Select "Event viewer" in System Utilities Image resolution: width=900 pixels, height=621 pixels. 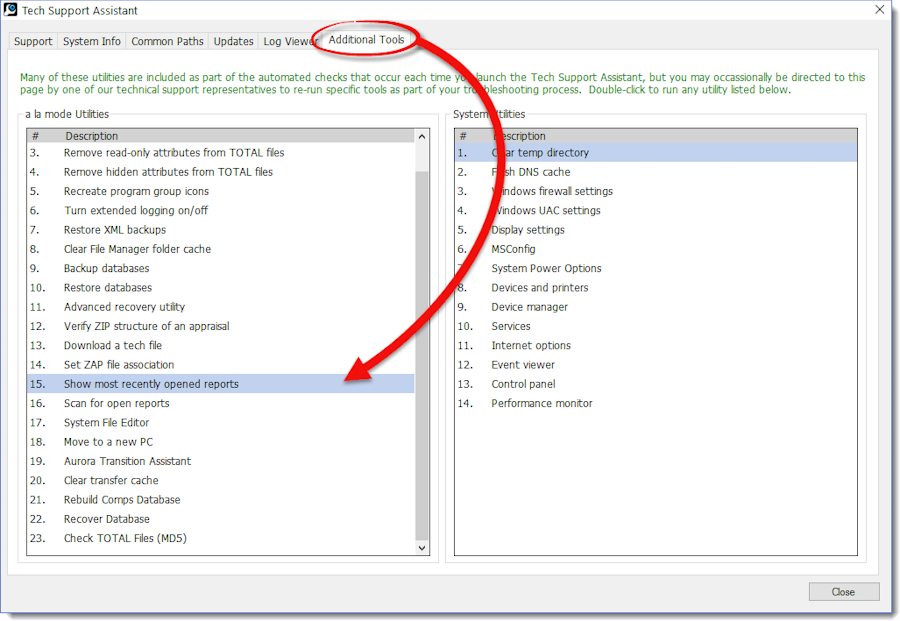[x=655, y=365]
